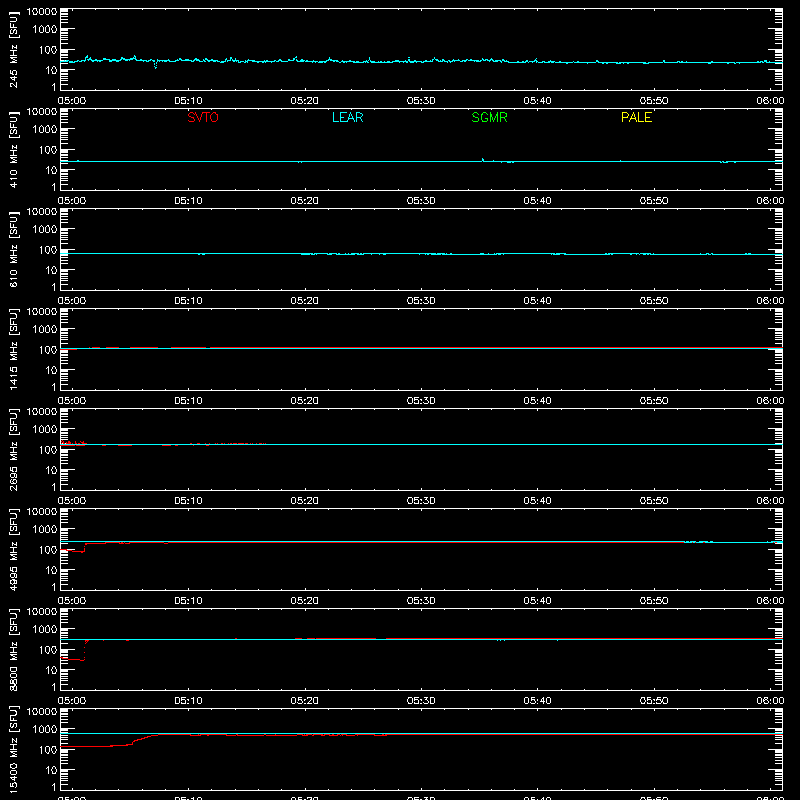Select the "1415 MHz [SFU]" axis label

tap(13, 349)
